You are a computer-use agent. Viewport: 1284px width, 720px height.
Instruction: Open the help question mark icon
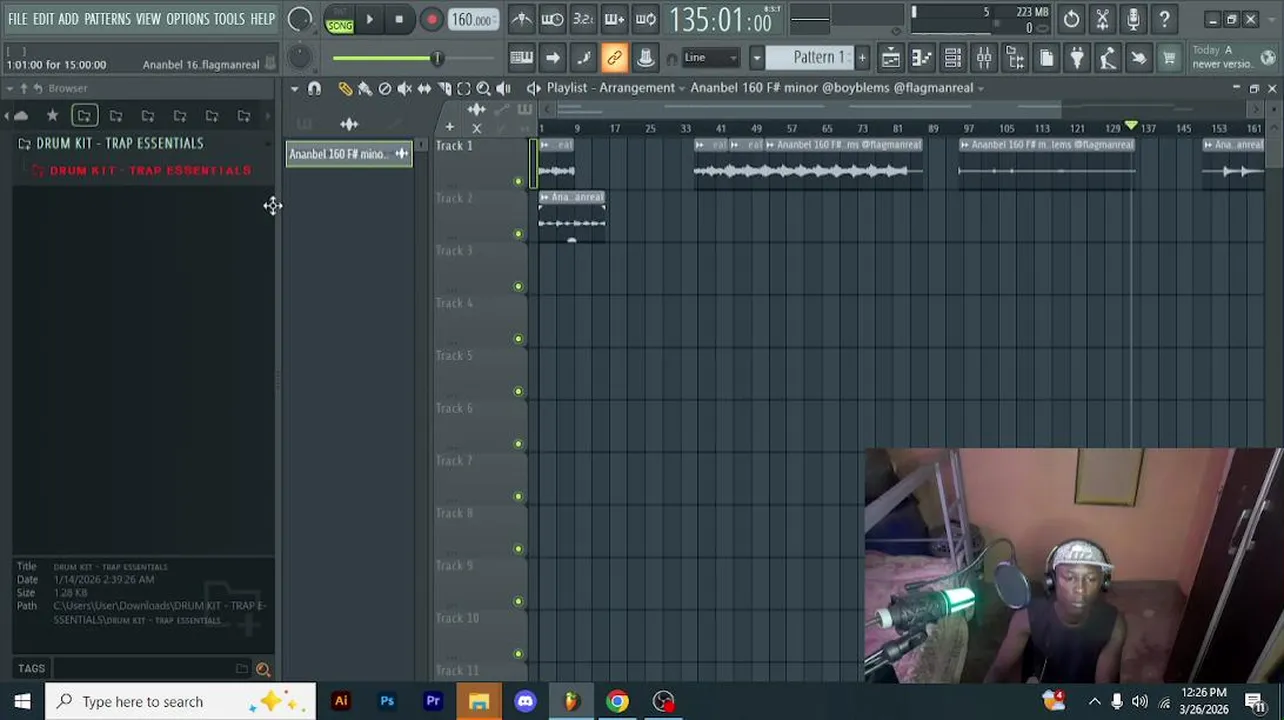(x=1164, y=19)
